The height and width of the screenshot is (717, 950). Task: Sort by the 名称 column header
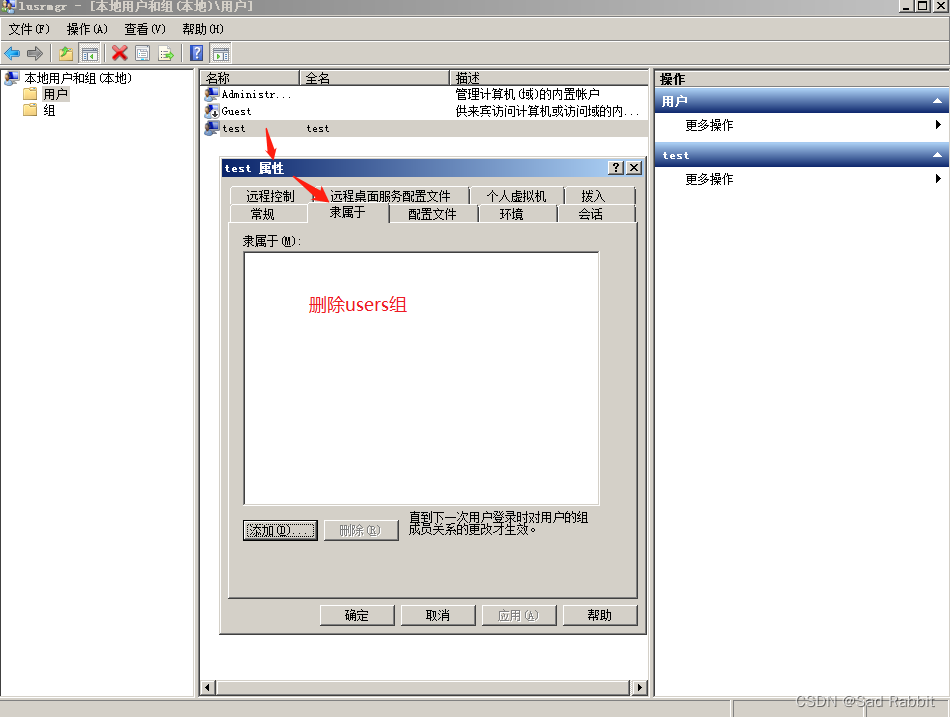pyautogui.click(x=250, y=78)
